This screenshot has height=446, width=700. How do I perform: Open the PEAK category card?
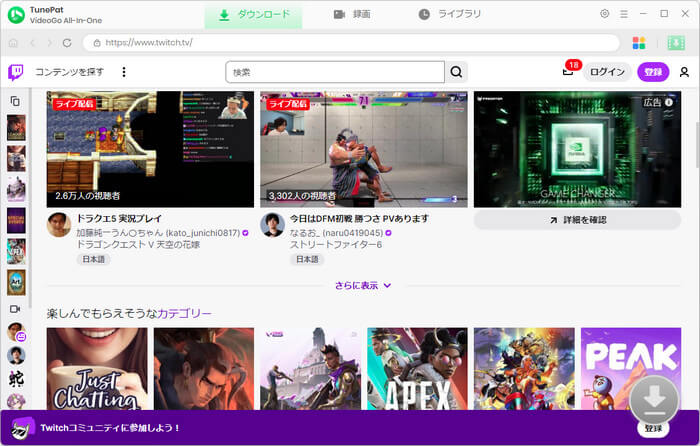(631, 369)
